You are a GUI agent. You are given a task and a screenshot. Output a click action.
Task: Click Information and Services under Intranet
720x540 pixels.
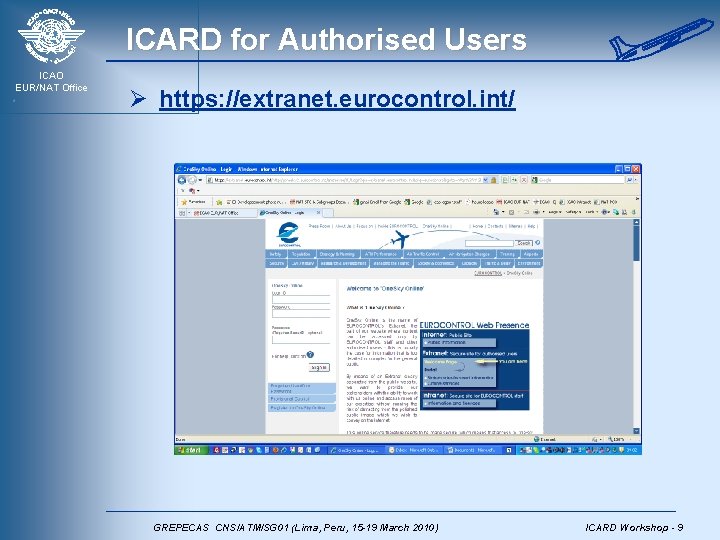click(x=459, y=403)
